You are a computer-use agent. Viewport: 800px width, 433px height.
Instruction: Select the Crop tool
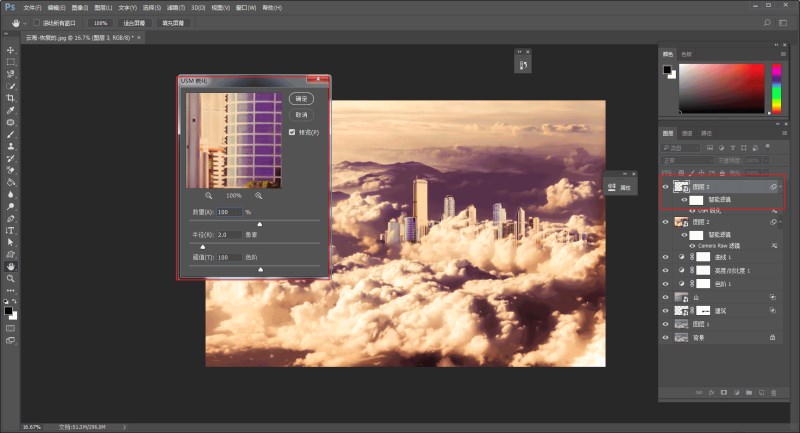pos(11,98)
